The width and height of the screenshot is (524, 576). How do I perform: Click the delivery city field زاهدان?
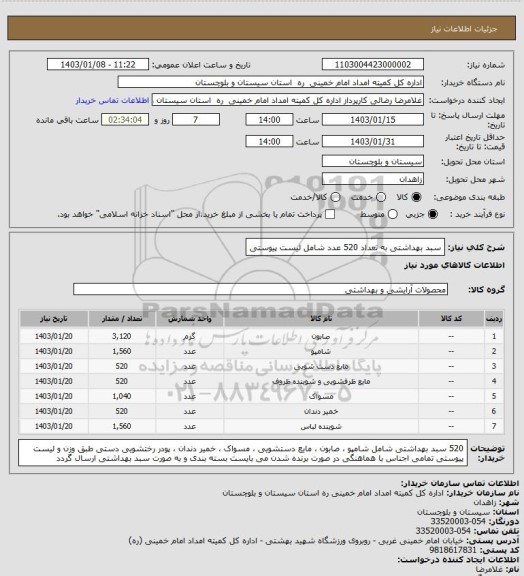click(373, 179)
